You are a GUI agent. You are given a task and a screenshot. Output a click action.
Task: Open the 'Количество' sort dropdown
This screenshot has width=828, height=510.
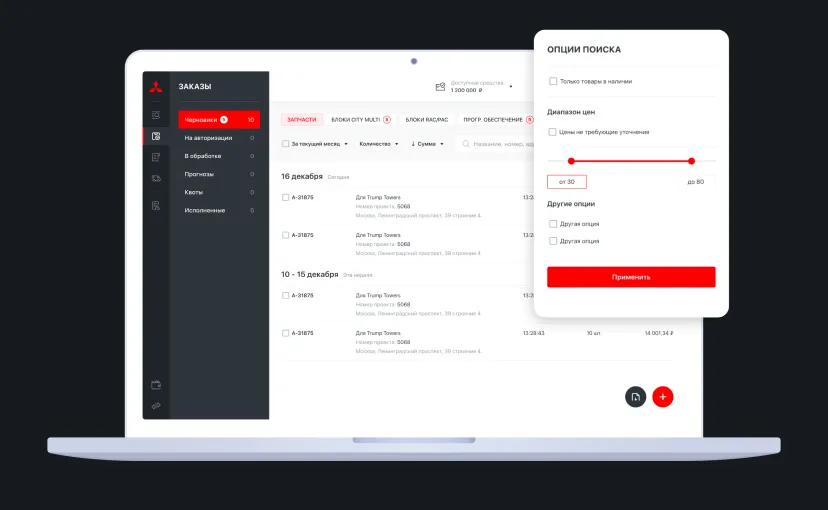click(x=379, y=144)
